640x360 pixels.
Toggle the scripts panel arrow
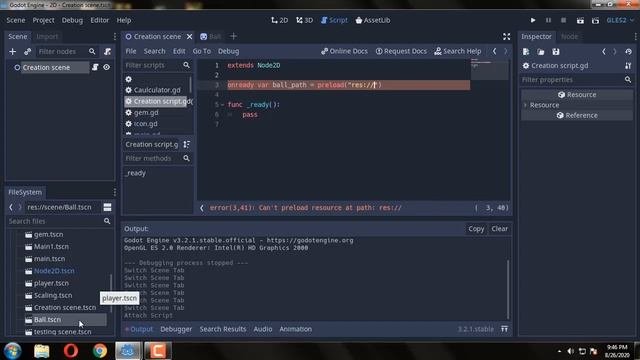click(x=202, y=208)
